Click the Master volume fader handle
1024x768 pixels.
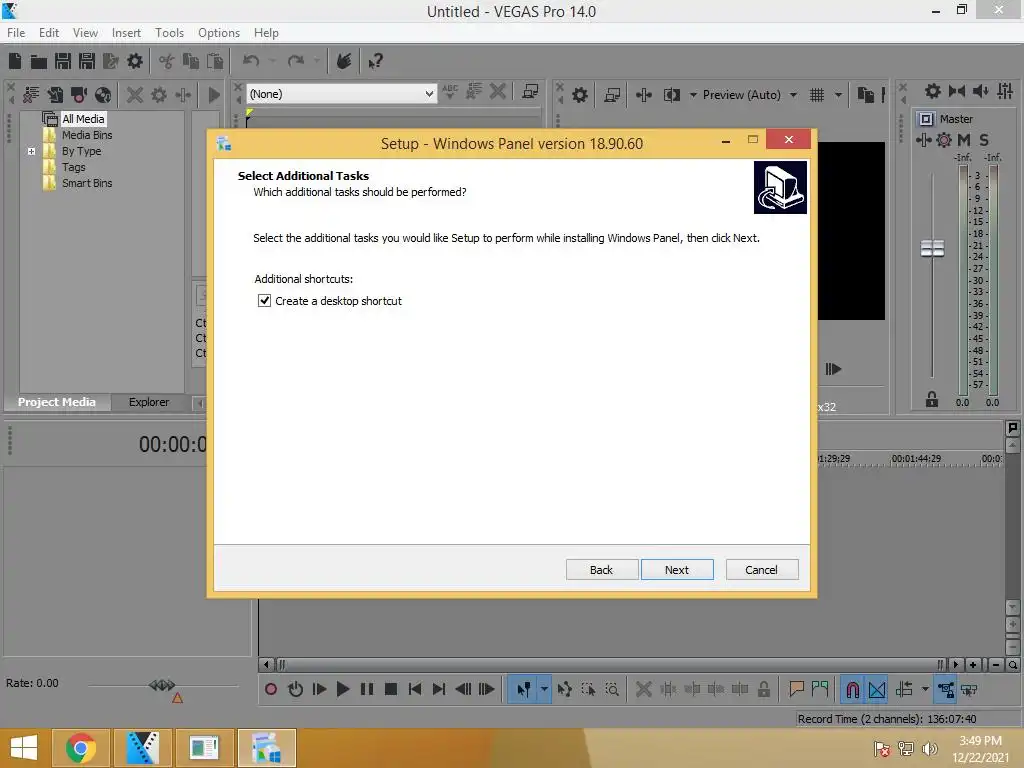932,249
